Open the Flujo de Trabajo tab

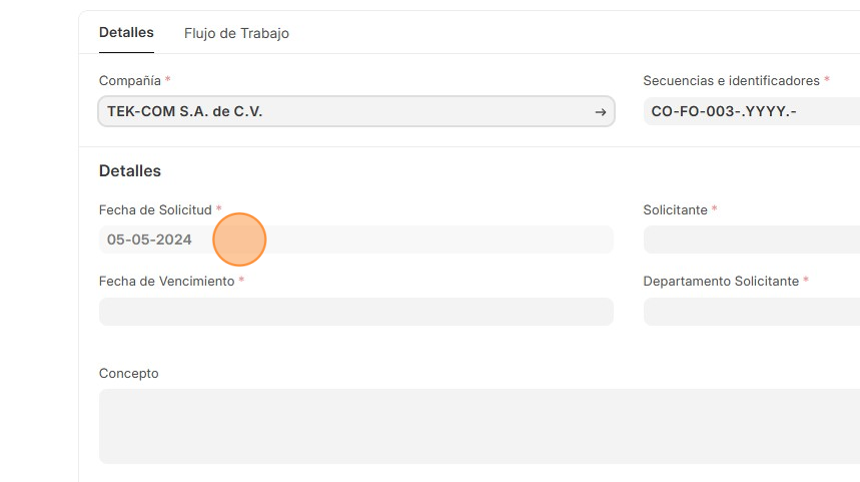pos(236,33)
